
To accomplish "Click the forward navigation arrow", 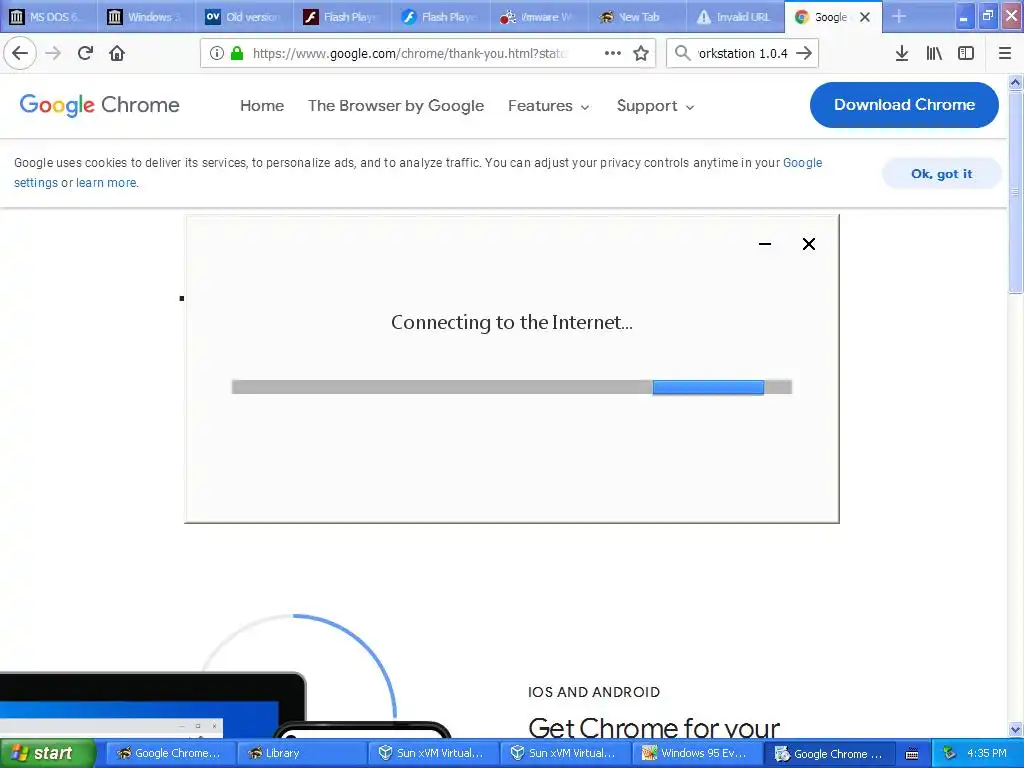I will tap(54, 53).
